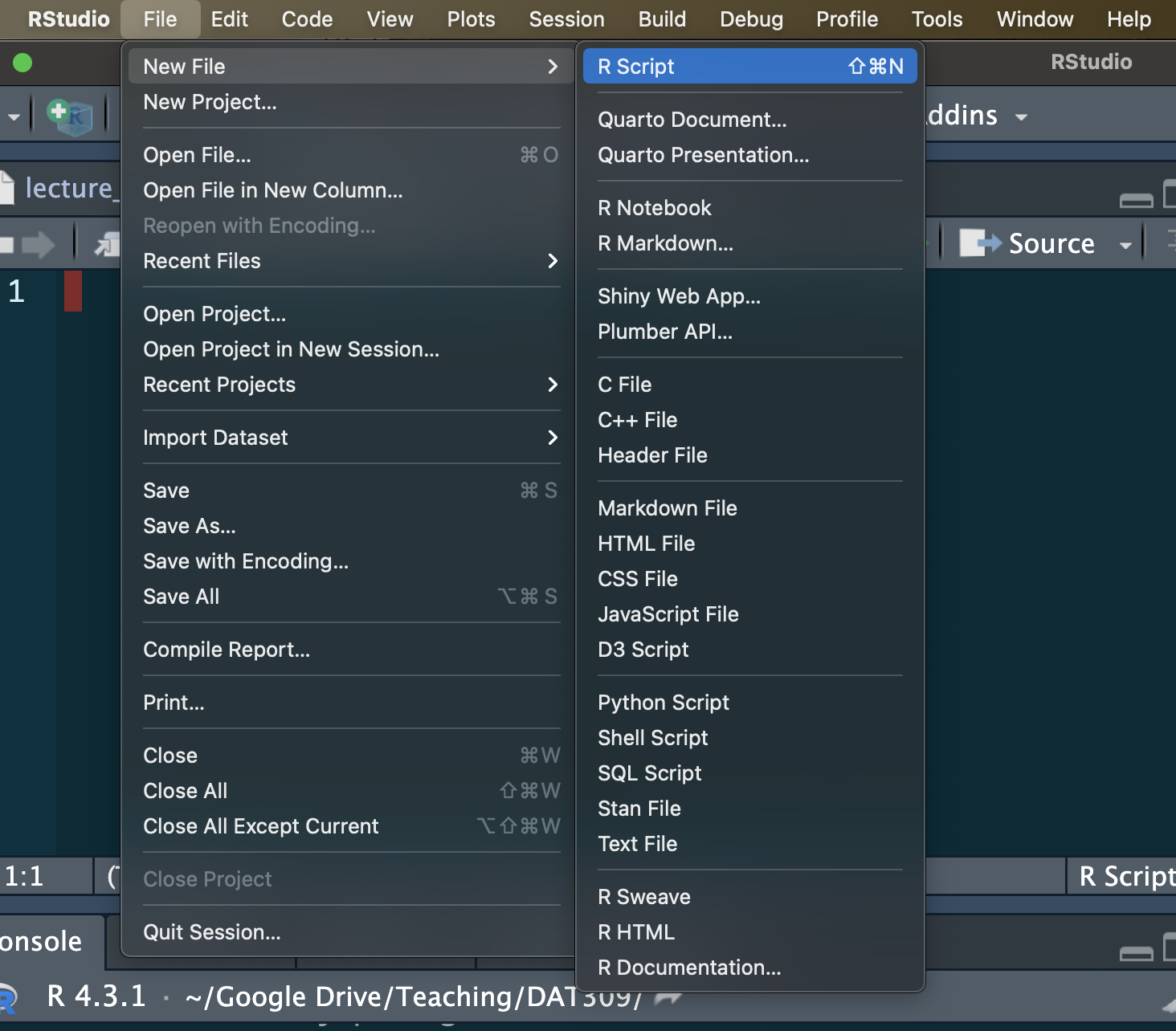Click Save in File menu
Screen dimensions: 1176x1031
click(351, 490)
